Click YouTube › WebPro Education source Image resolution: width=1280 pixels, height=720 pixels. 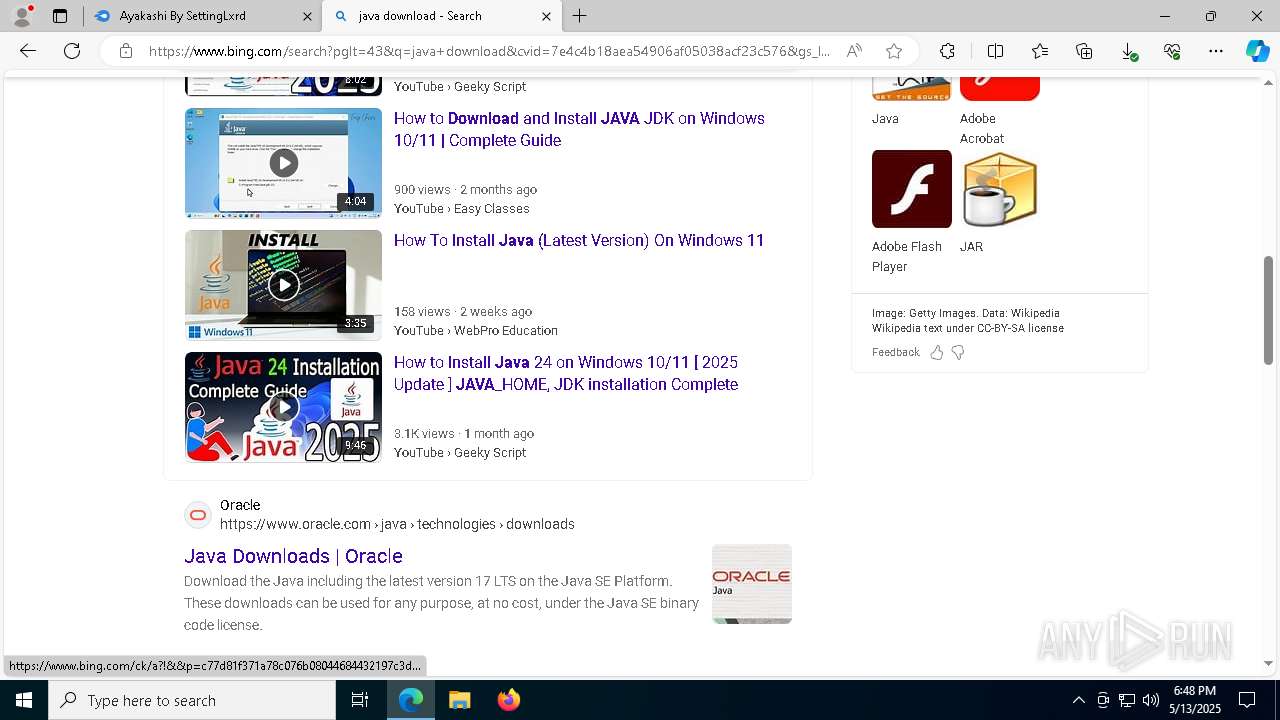(476, 330)
